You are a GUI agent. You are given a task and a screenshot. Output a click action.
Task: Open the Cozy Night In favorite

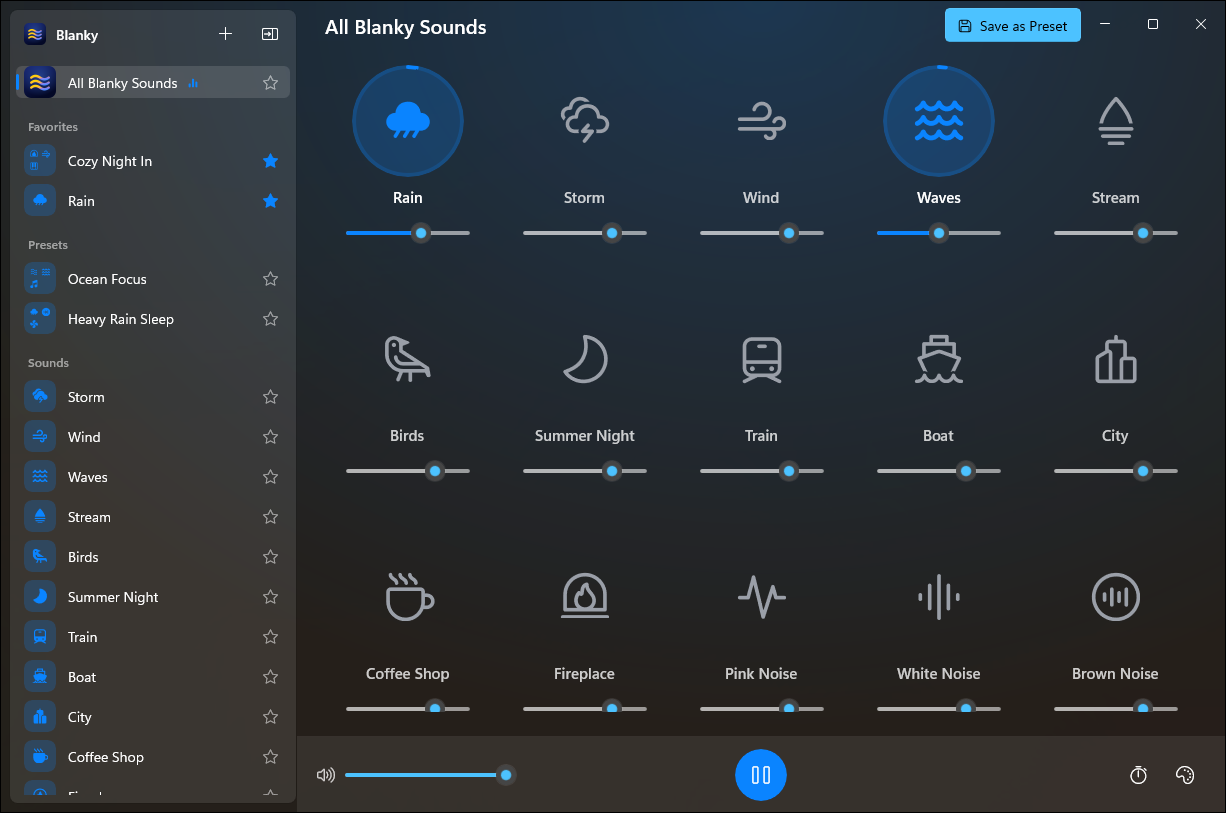[153, 161]
